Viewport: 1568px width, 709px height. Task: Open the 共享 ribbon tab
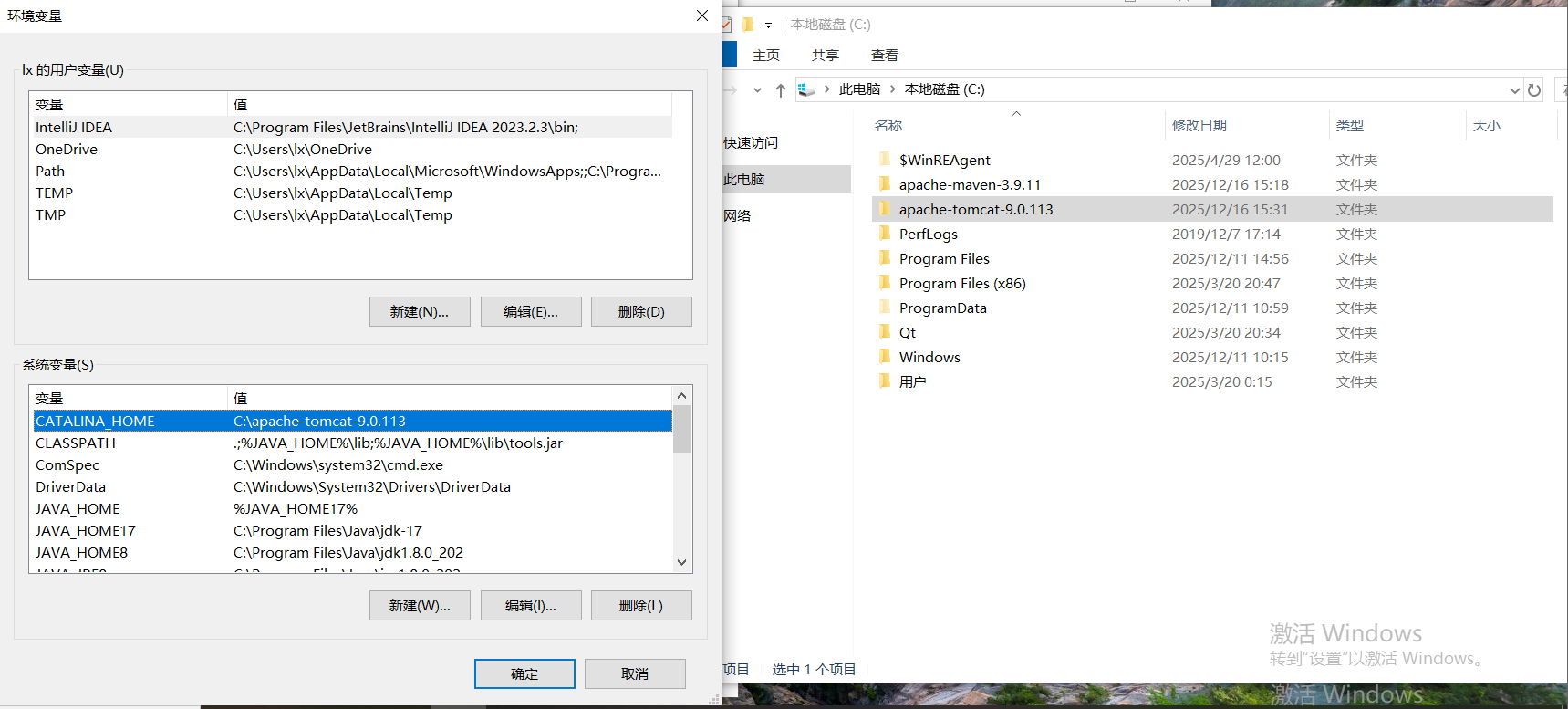tap(826, 55)
